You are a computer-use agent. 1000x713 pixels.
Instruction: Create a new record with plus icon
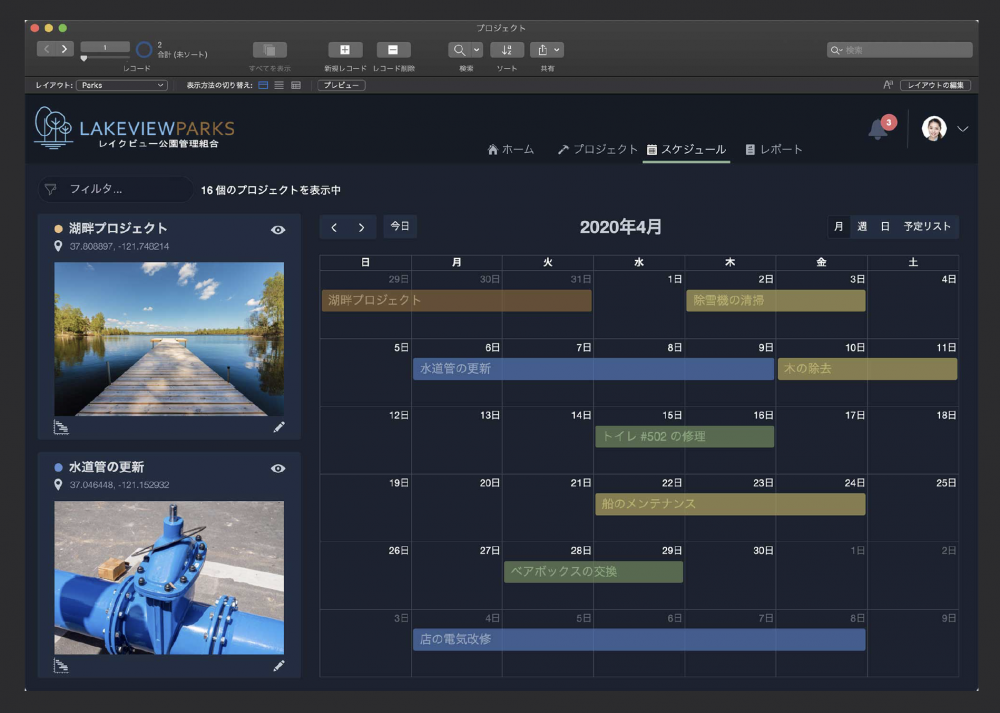tap(345, 50)
